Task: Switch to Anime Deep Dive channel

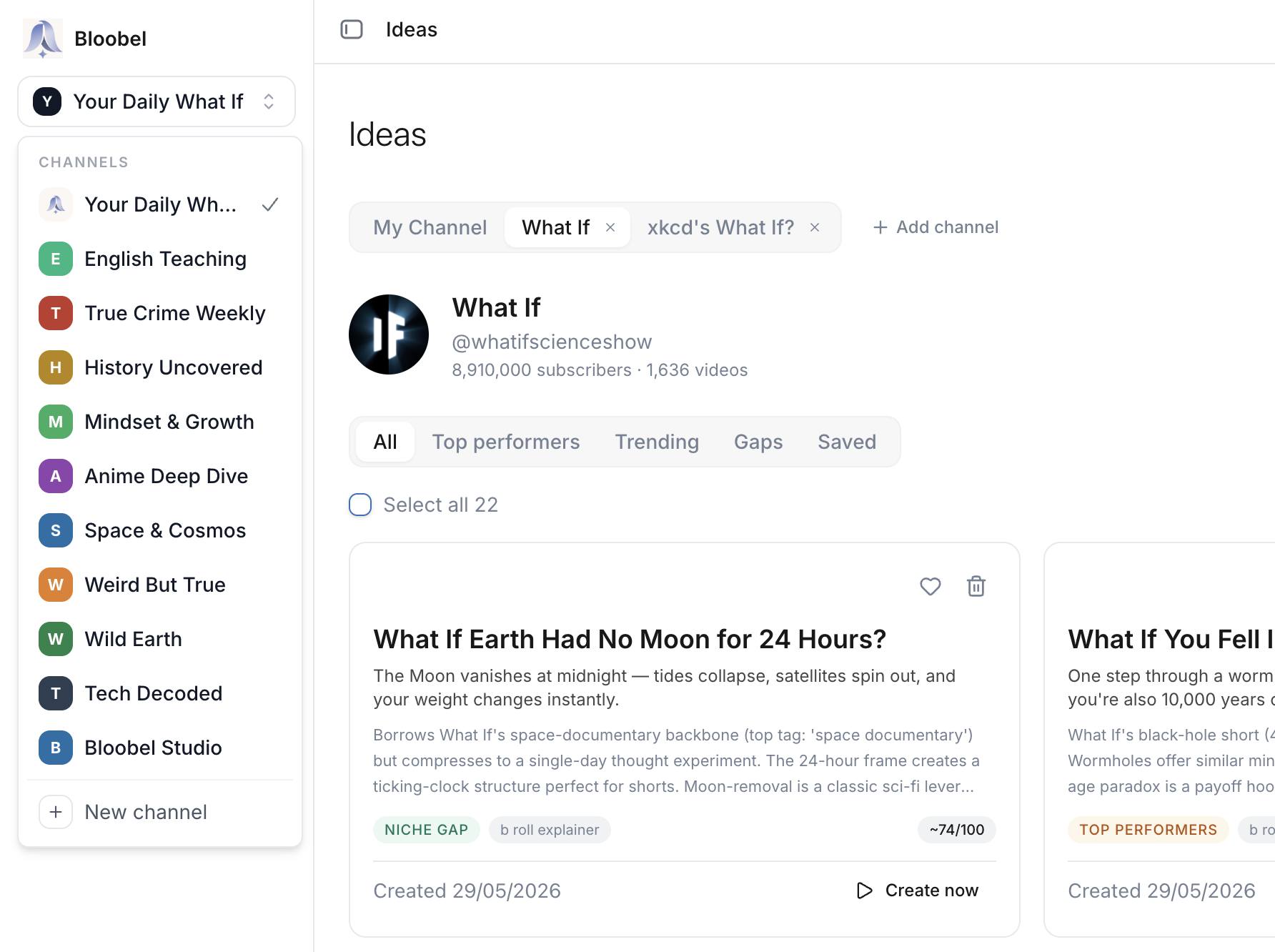Action: (x=160, y=476)
